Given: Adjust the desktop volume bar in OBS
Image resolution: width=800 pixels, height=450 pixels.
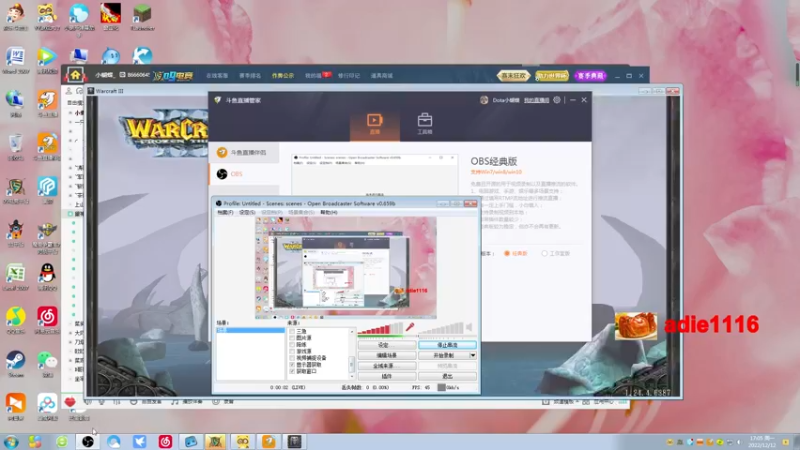Looking at the screenshot, I should click(x=441, y=329).
